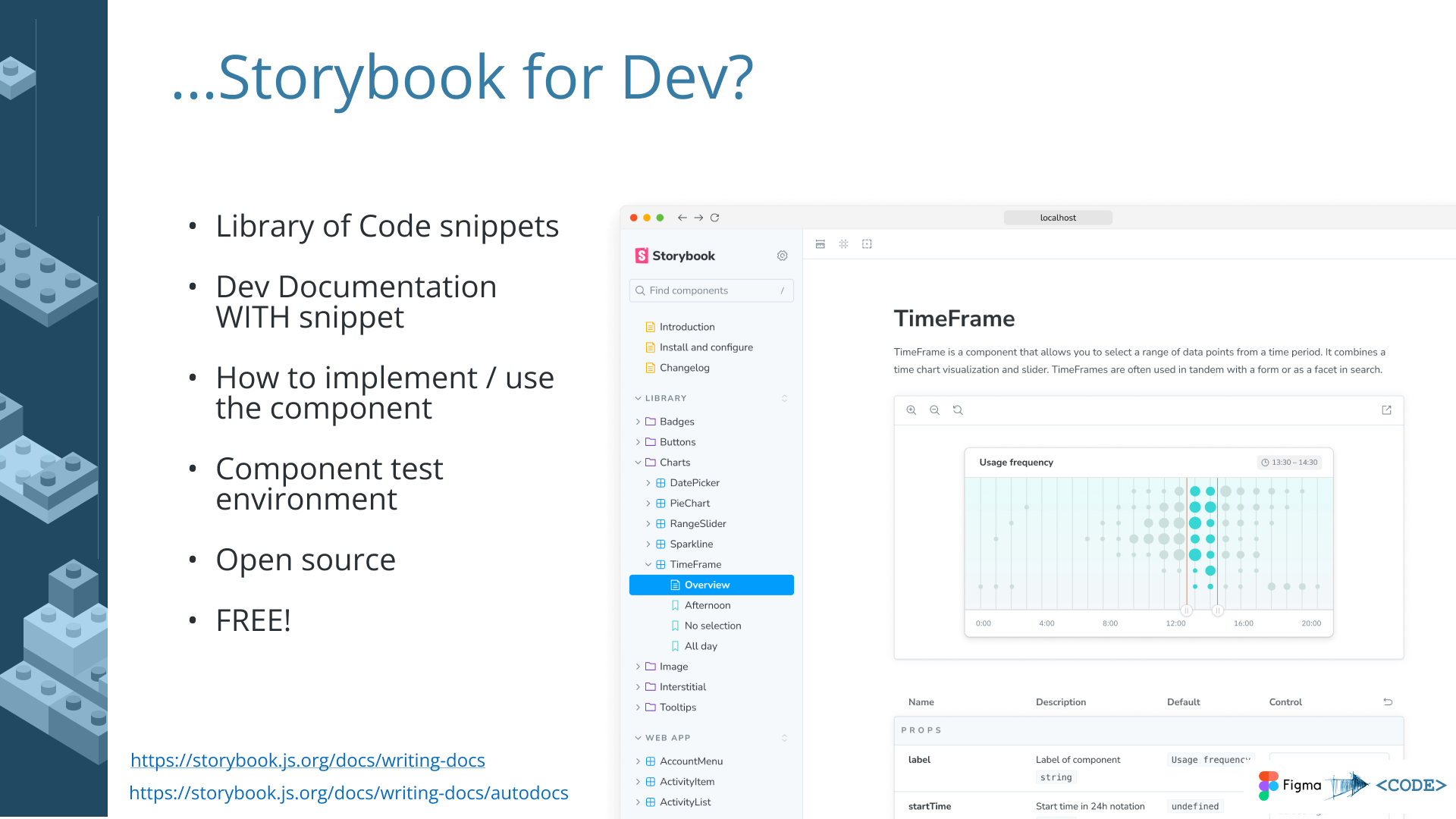Reset zoom in preview toolbar
The height and width of the screenshot is (819, 1456).
tap(958, 410)
